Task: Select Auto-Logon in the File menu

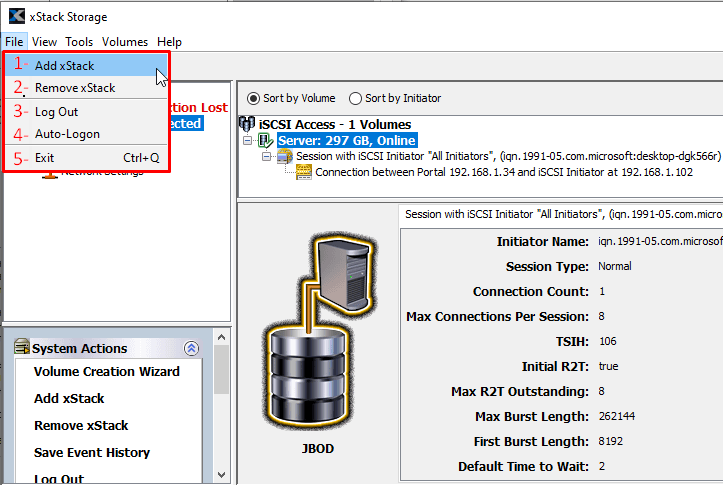Action: [x=67, y=134]
